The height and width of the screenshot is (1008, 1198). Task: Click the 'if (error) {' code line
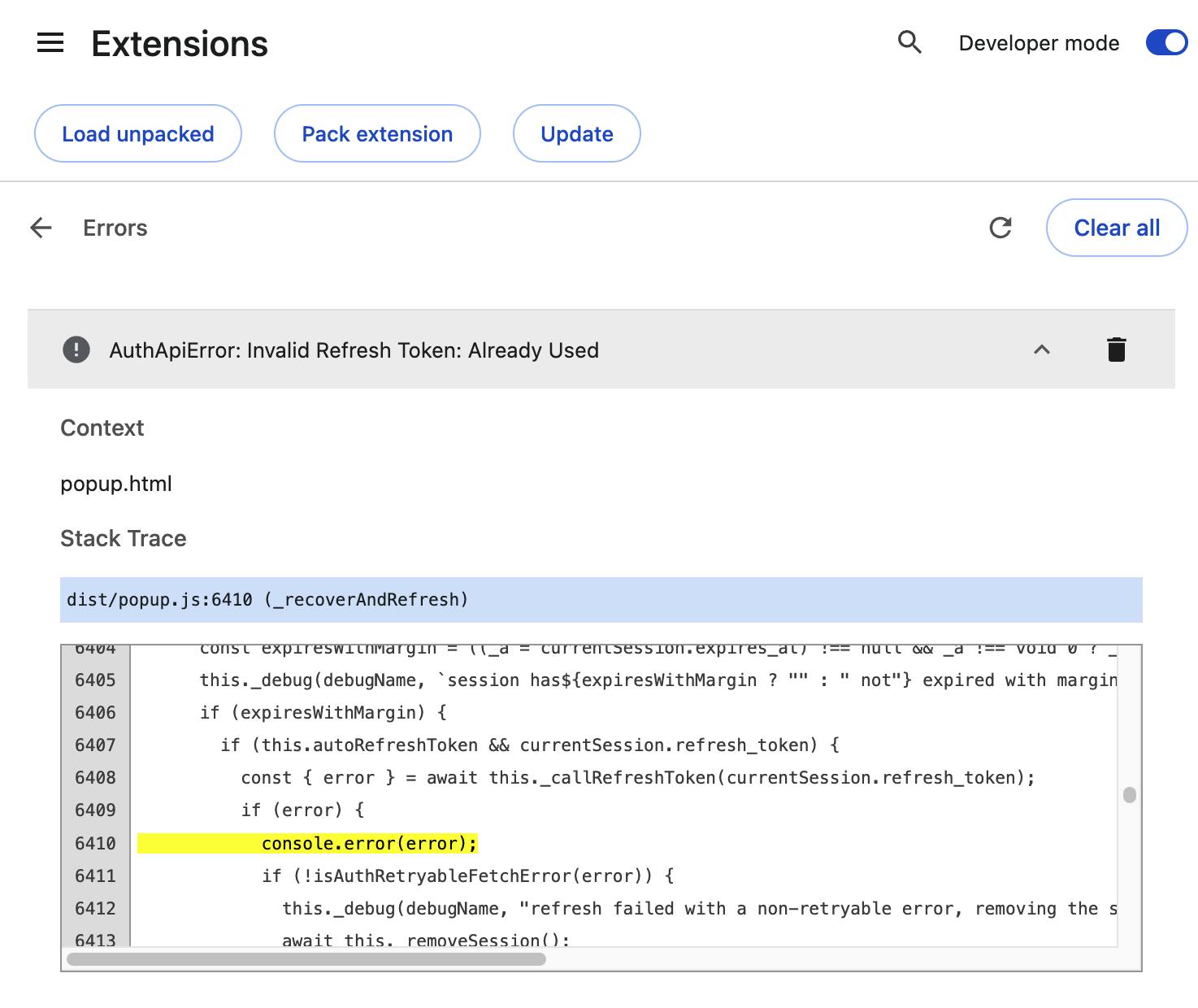click(x=302, y=810)
